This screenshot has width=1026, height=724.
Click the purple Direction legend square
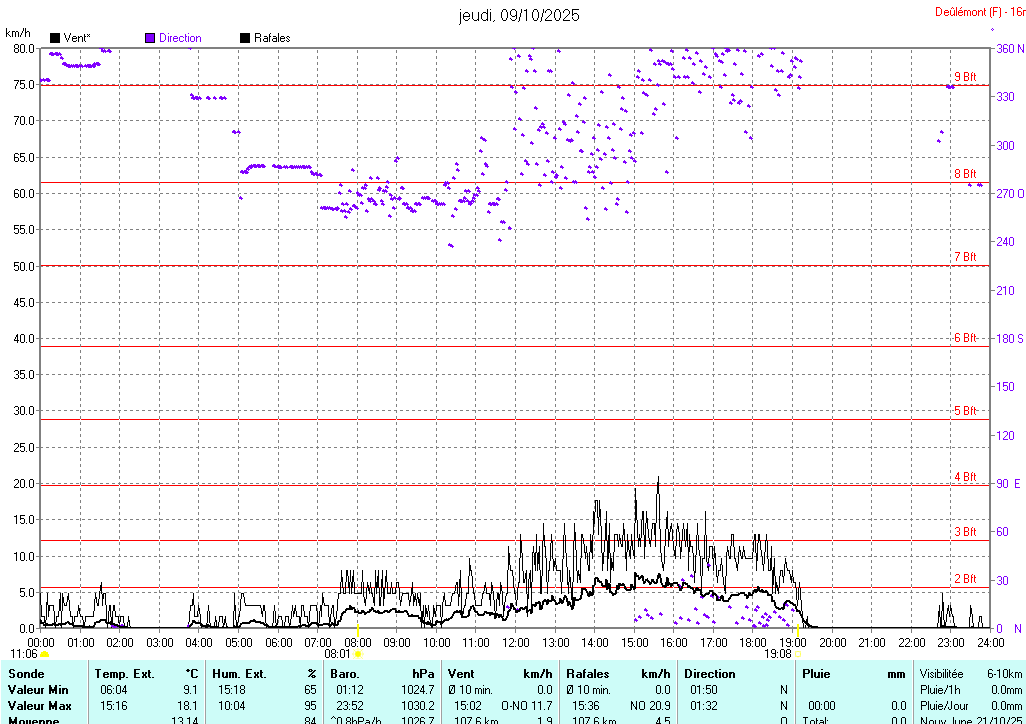pyautogui.click(x=150, y=38)
